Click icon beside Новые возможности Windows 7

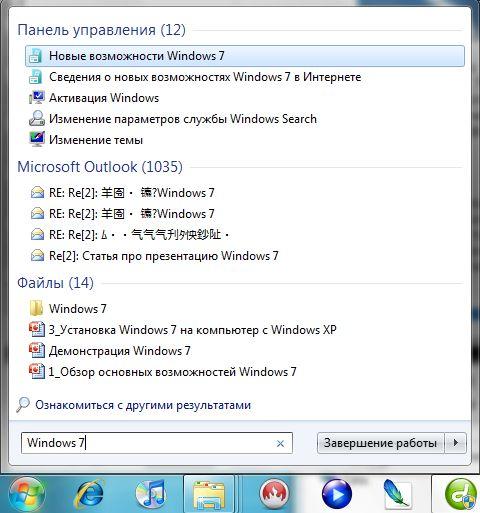[35, 56]
